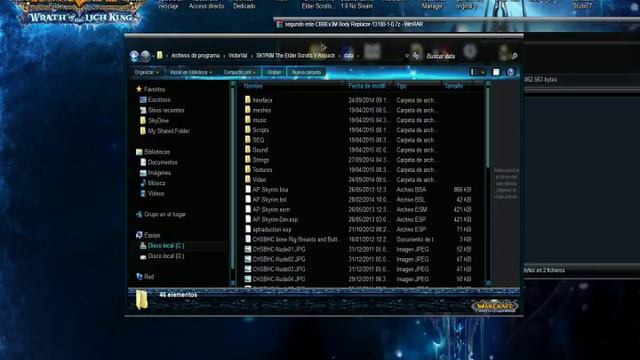Go forward with the Explorer forward arrow
This screenshot has width=640, height=360.
145,56
